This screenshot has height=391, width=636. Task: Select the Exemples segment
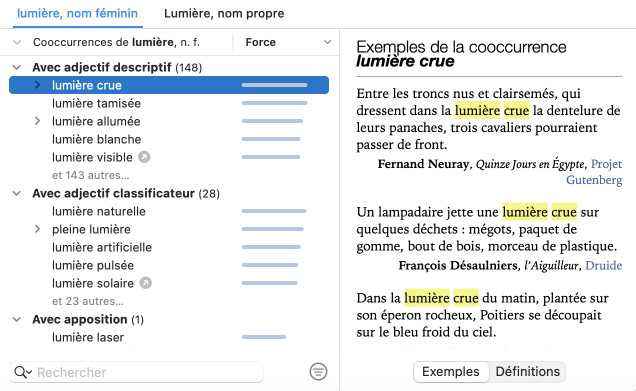[x=451, y=372]
